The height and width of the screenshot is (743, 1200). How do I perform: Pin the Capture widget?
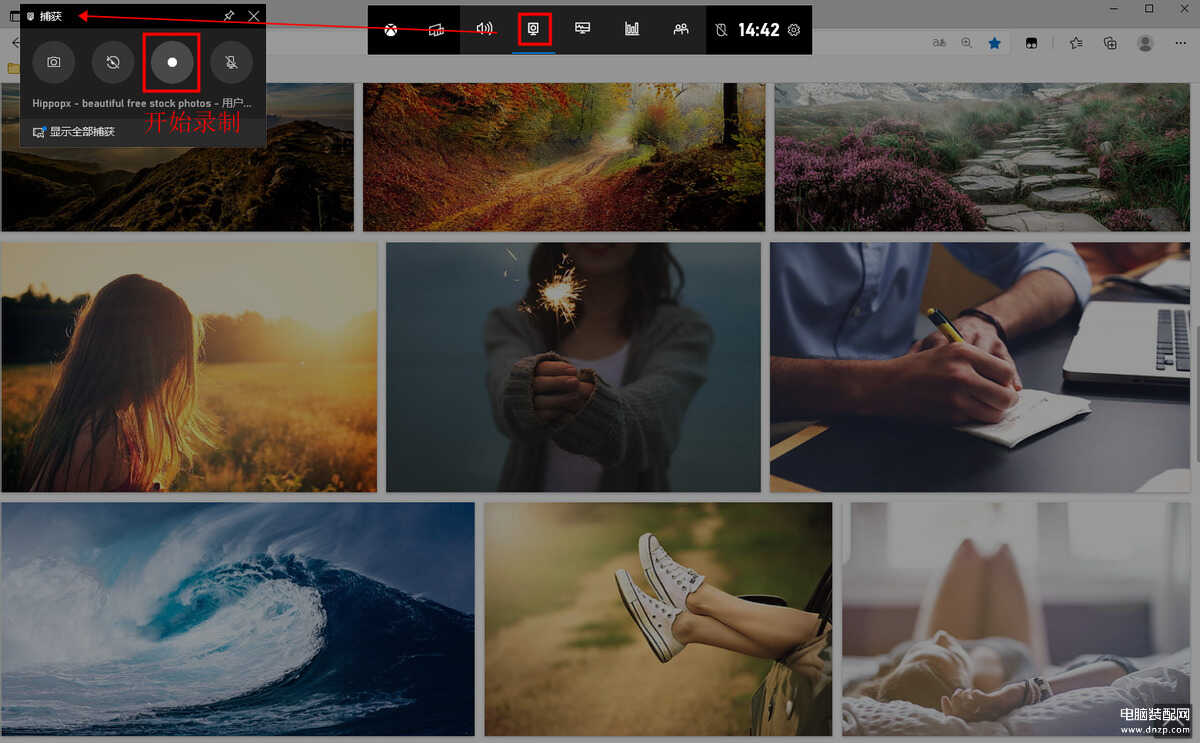click(x=229, y=16)
